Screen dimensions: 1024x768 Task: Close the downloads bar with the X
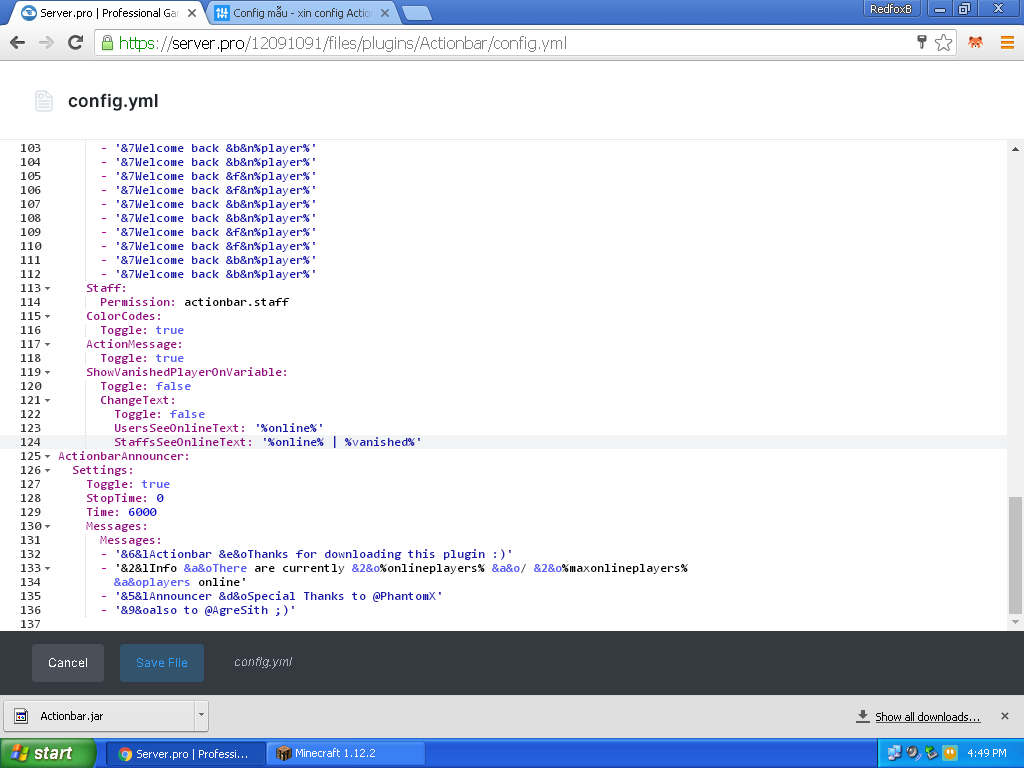click(1005, 716)
